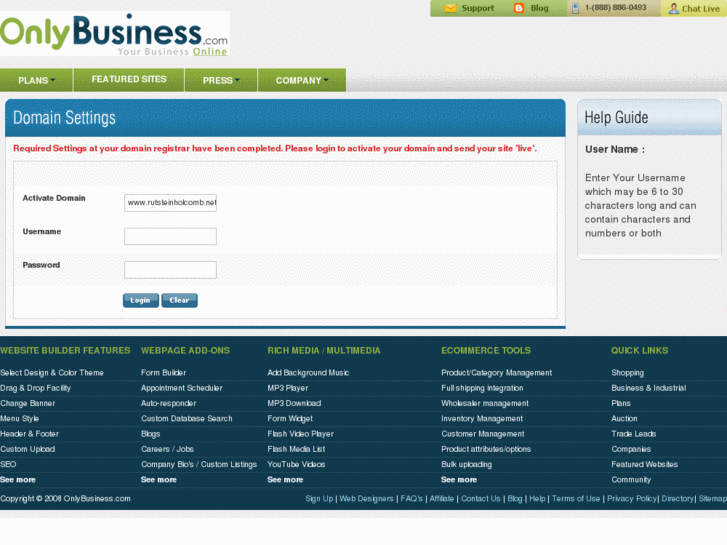Open Change Banner link

click(28, 404)
